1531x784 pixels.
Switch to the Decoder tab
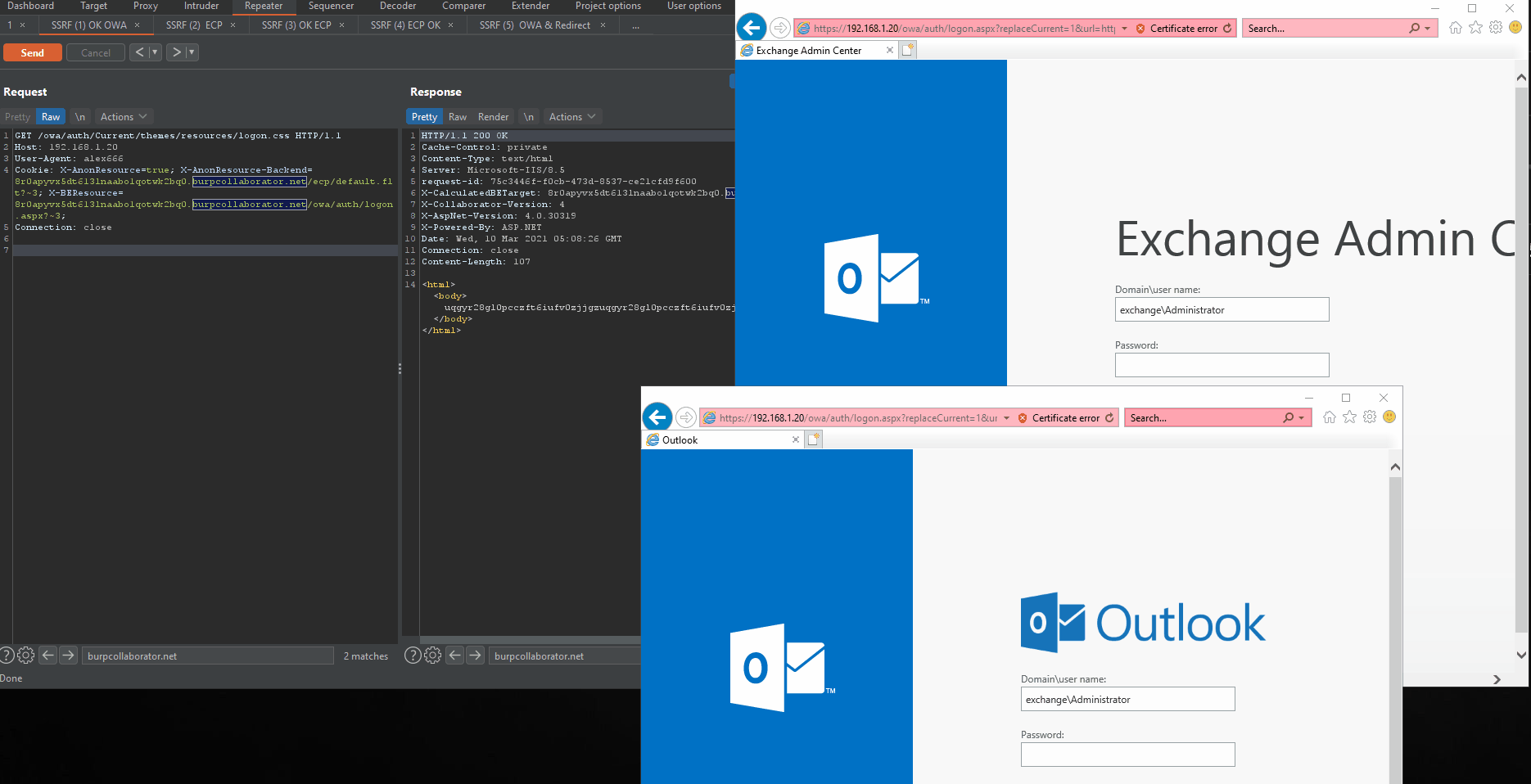[398, 6]
